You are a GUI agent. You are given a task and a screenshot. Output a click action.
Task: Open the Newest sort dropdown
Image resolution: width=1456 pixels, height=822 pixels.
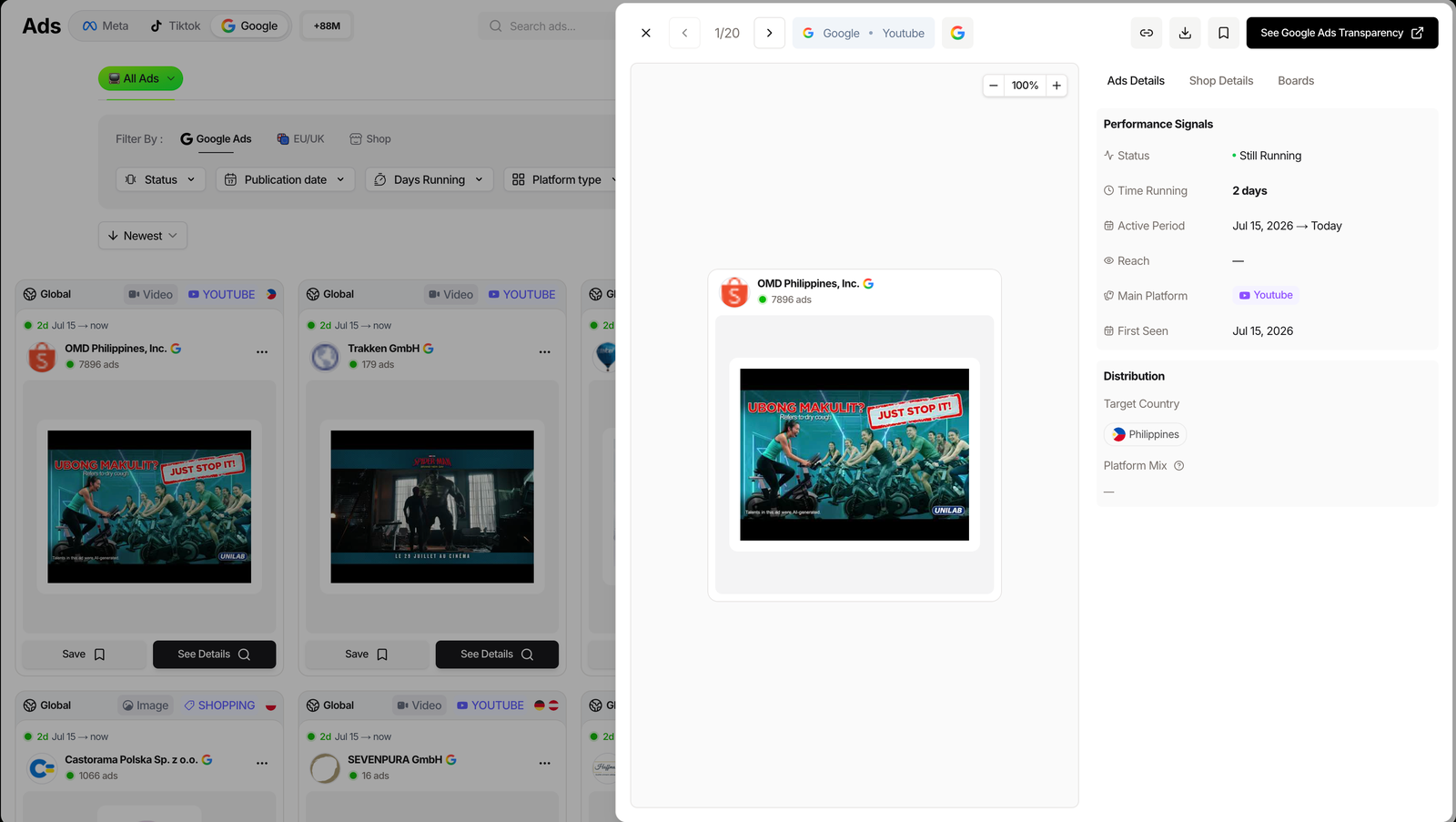coord(143,236)
